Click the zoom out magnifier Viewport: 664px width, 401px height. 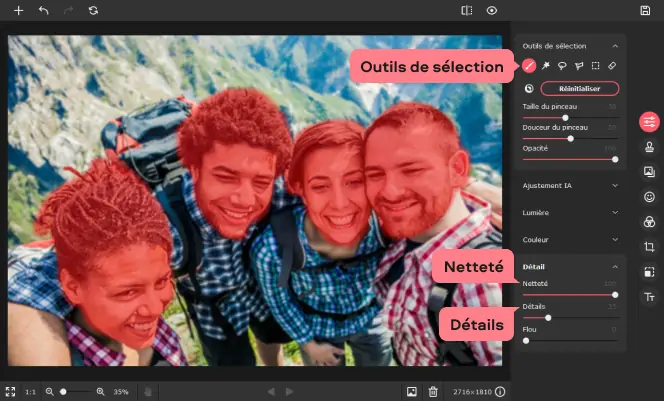tap(50, 392)
